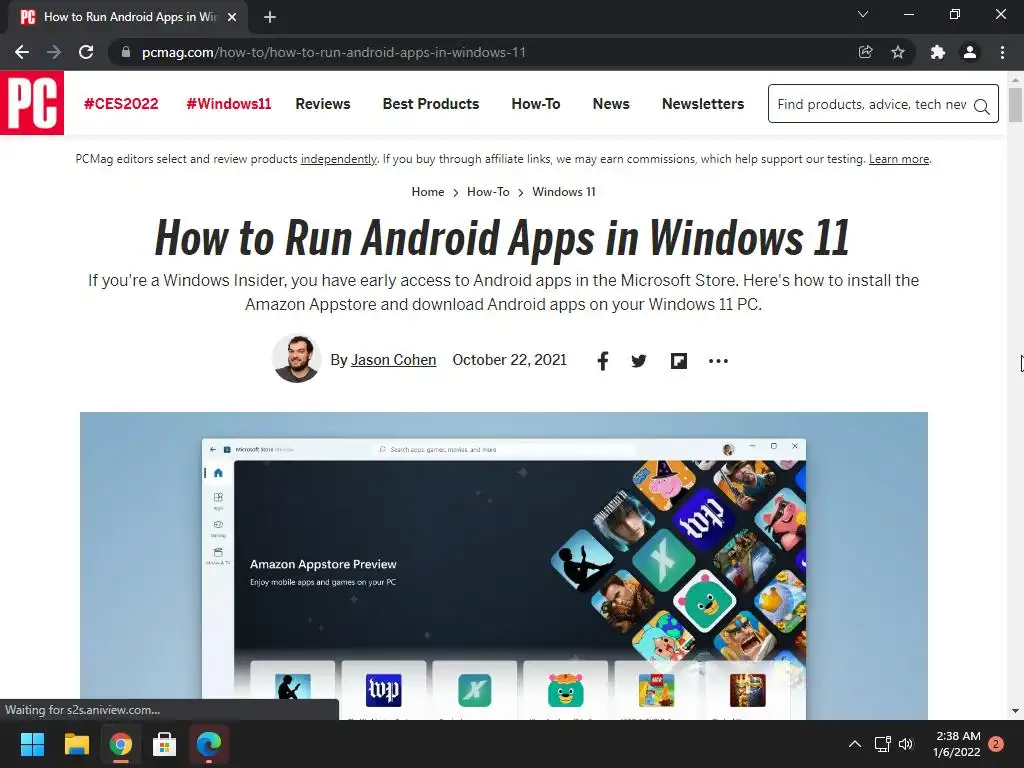Click the Chrome taskbar icon
This screenshot has height=768, width=1024.
click(x=121, y=744)
